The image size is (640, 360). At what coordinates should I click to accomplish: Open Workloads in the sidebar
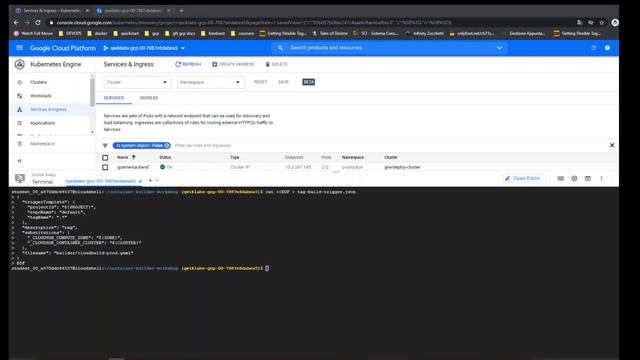tap(41, 96)
